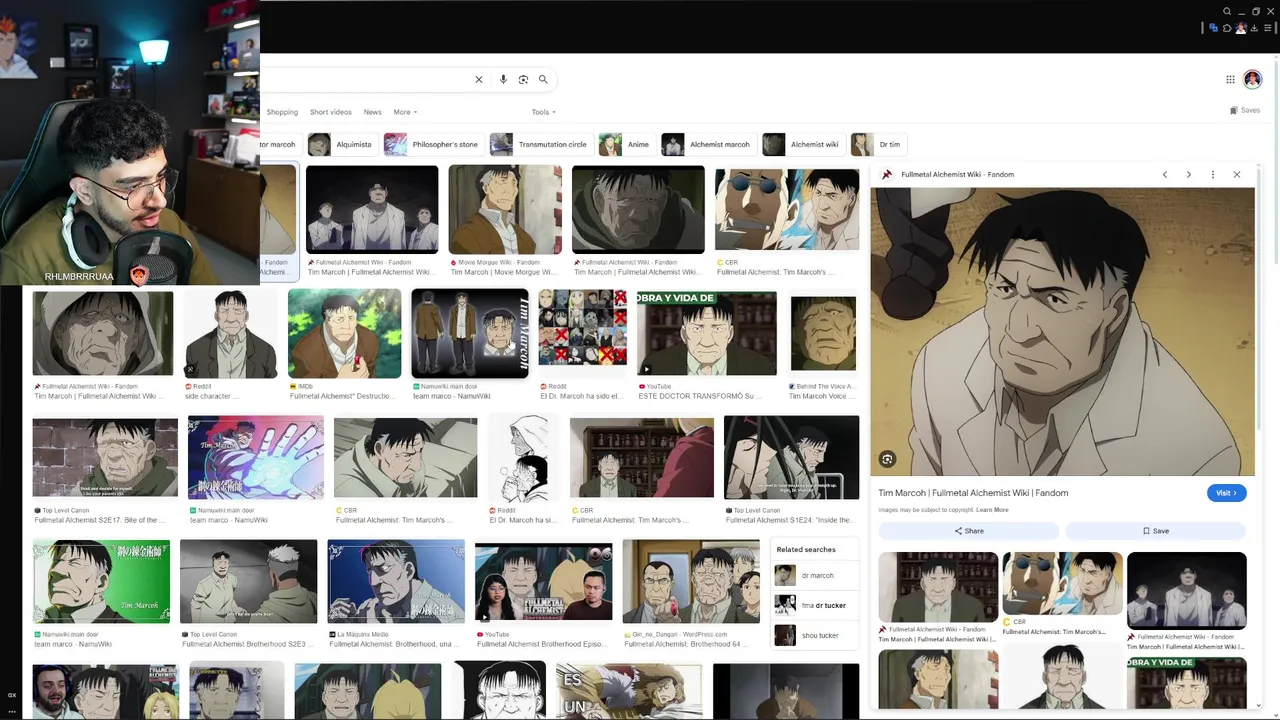Open the Movie Morgue Wiki image result
The width and height of the screenshot is (1280, 720).
point(505,210)
